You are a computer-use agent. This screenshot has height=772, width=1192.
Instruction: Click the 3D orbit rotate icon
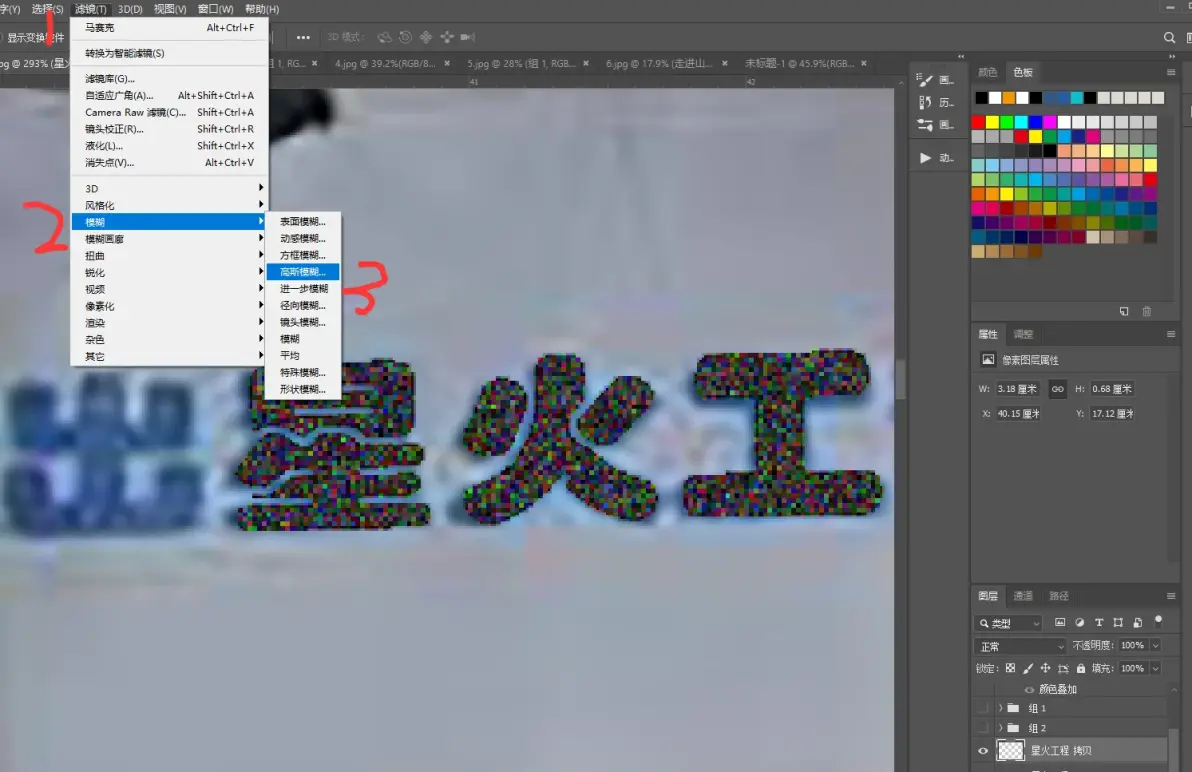(385, 36)
